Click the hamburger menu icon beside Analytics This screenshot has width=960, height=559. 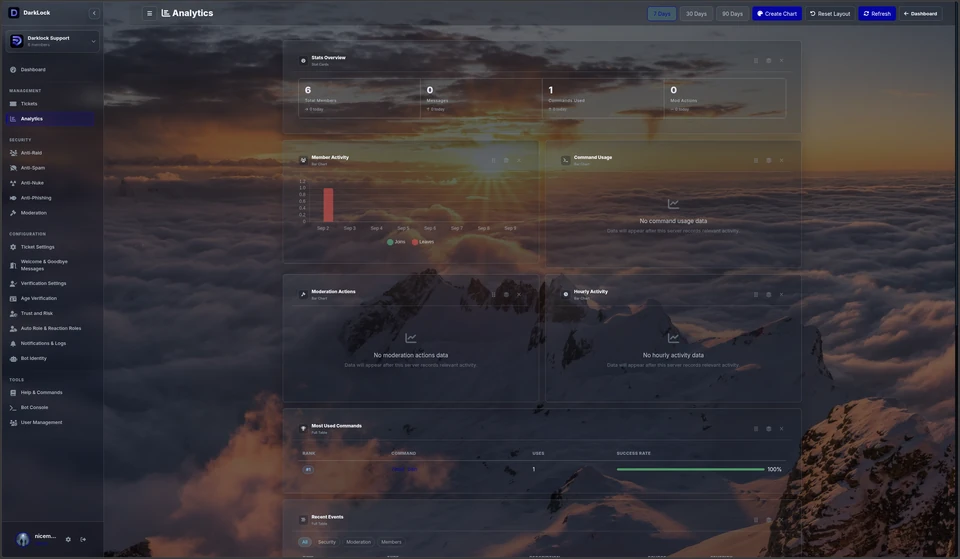pyautogui.click(x=149, y=13)
